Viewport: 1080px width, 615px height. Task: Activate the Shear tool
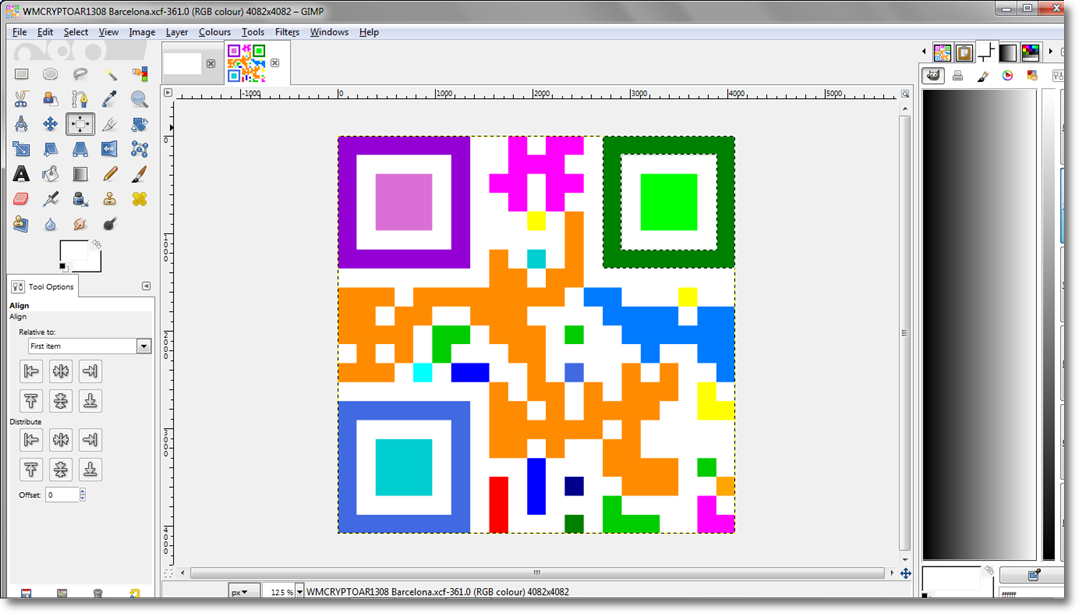coord(50,149)
